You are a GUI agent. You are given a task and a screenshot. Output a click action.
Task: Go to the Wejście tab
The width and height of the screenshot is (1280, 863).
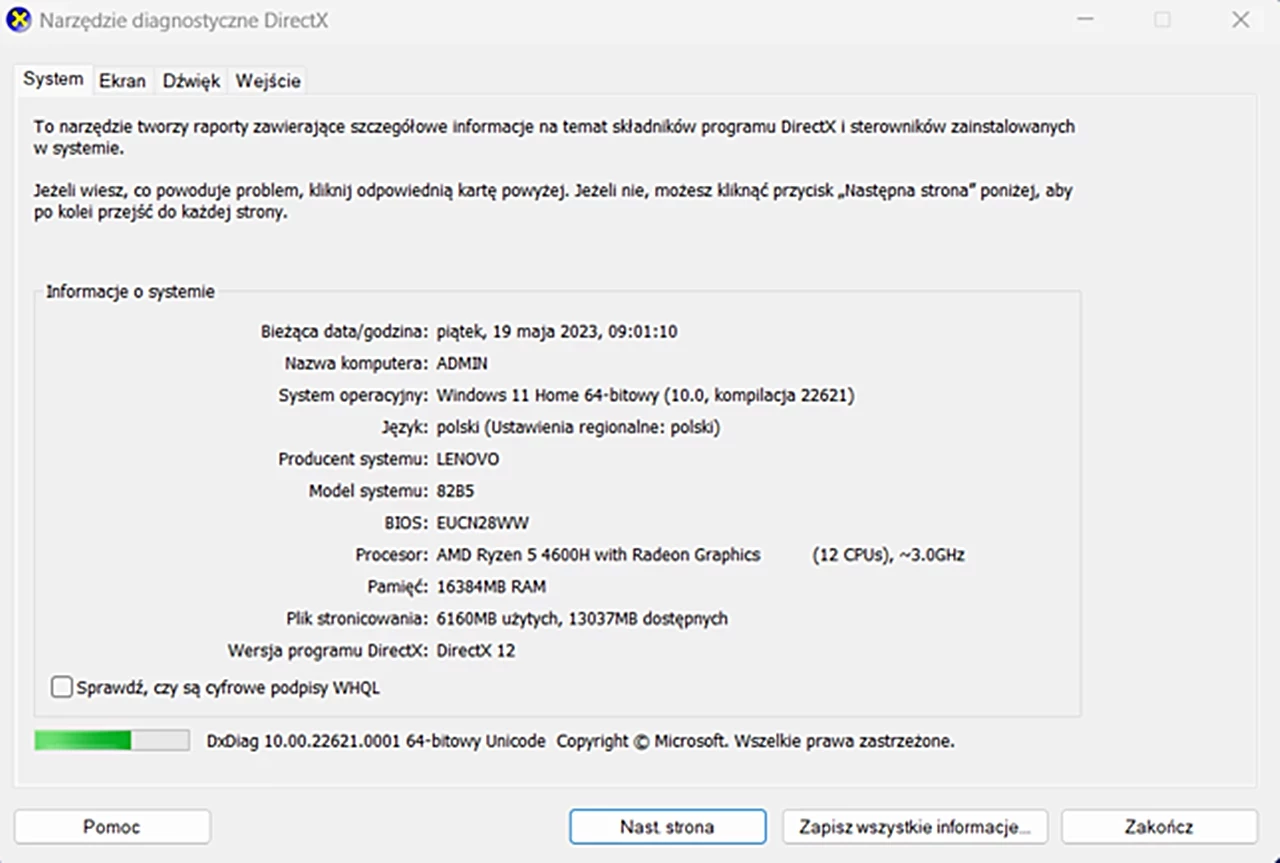point(268,82)
